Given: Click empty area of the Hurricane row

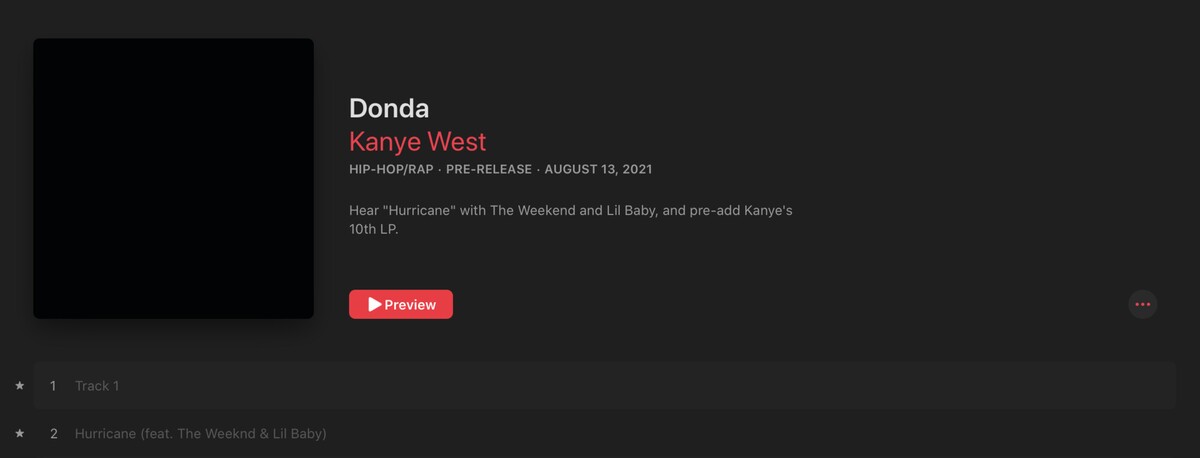Looking at the screenshot, I should tap(750, 434).
